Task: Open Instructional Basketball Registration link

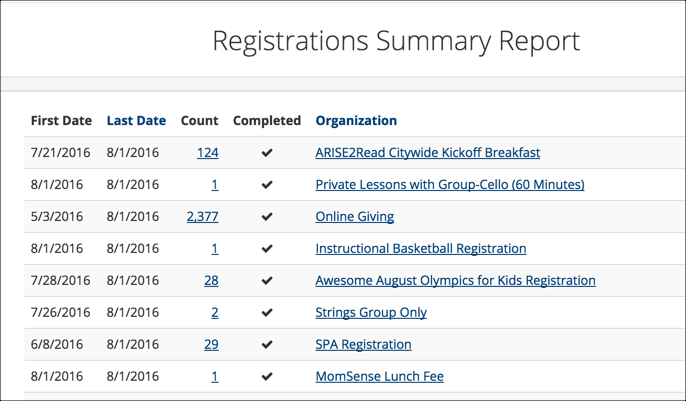Action: tap(421, 248)
